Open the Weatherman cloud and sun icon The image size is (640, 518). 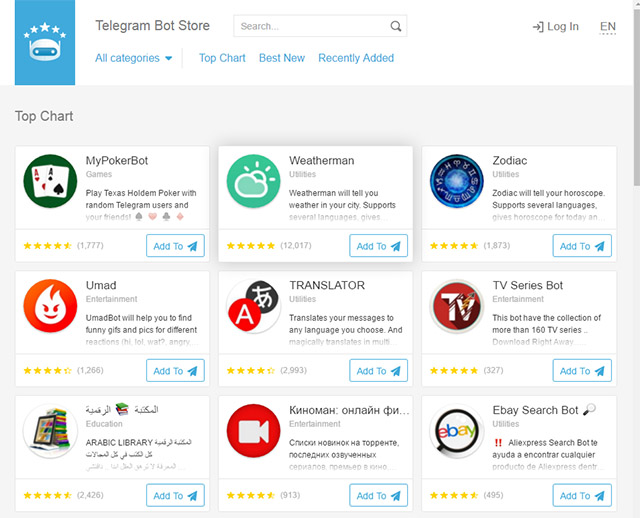(253, 181)
